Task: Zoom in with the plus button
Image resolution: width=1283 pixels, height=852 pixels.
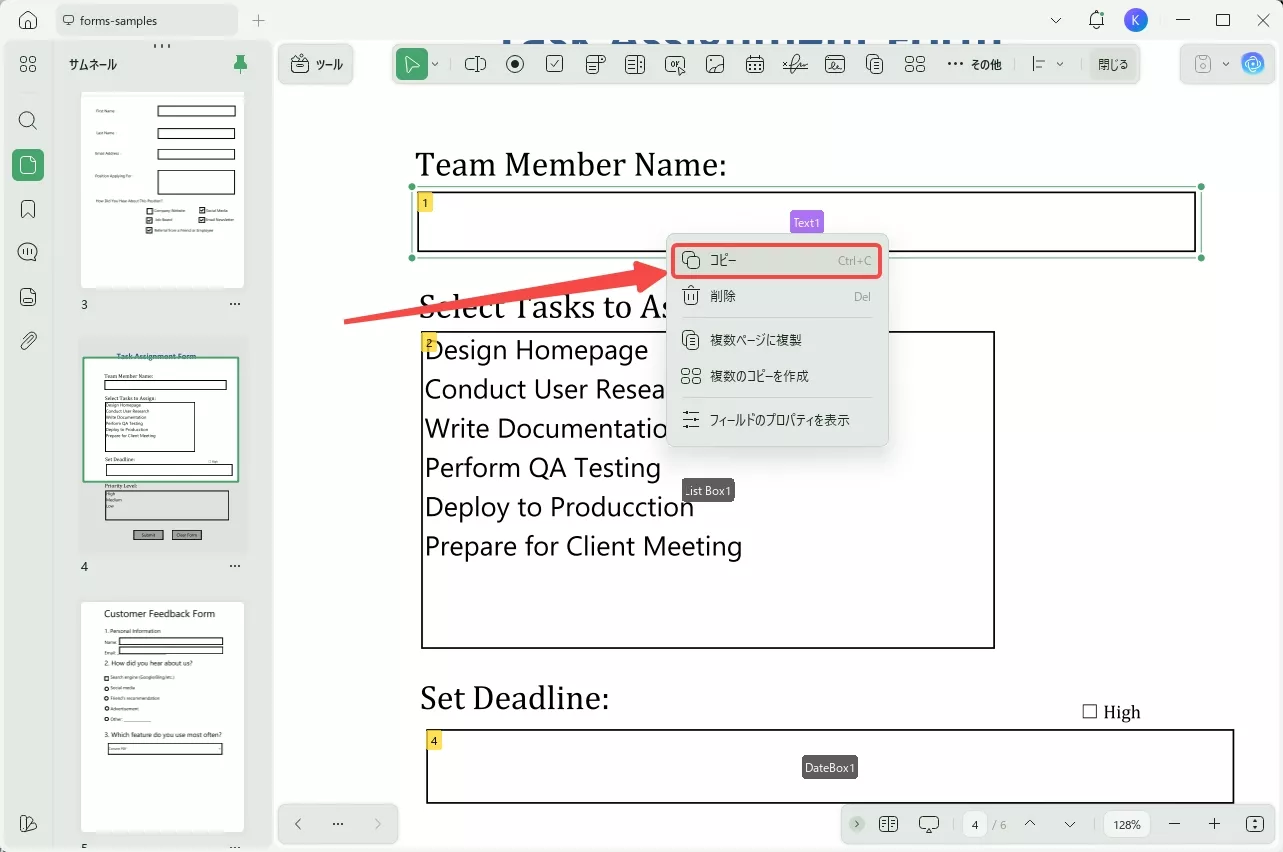Action: tap(1214, 824)
